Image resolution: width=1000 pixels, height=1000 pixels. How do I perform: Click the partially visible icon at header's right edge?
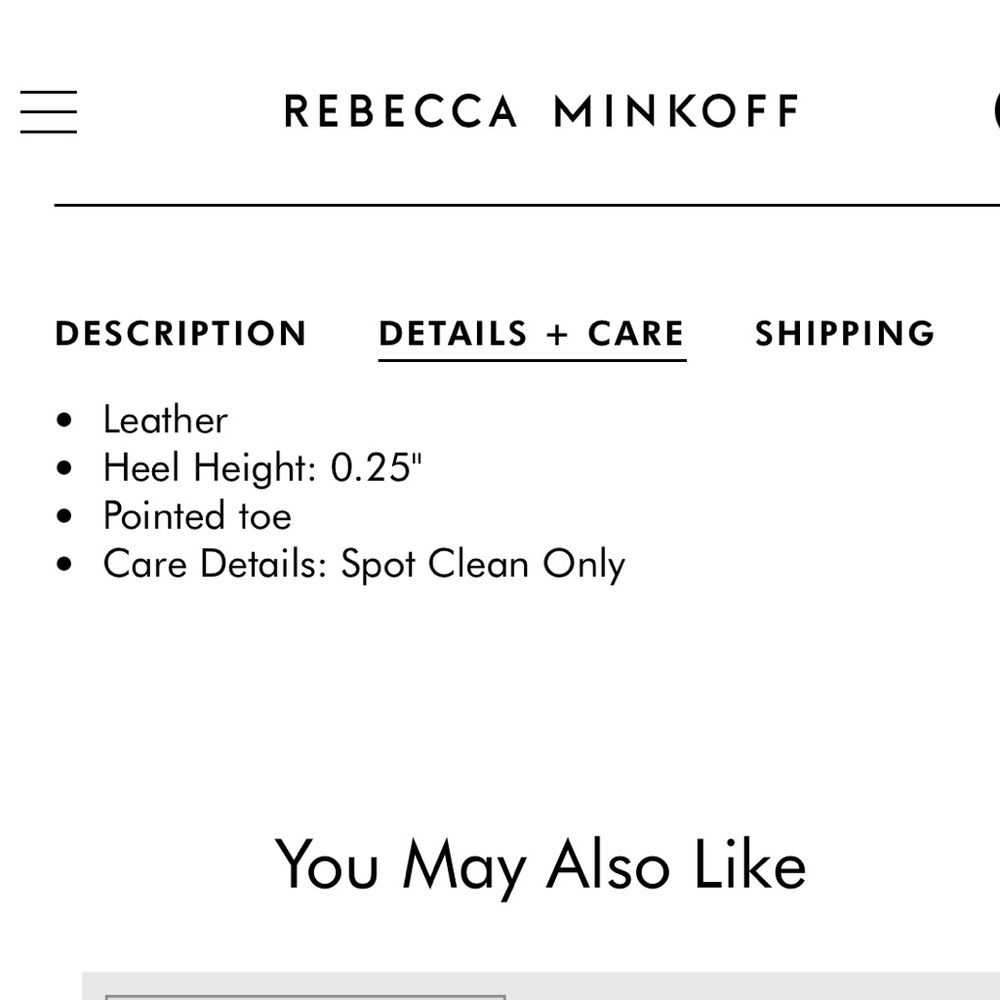pyautogui.click(x=996, y=111)
